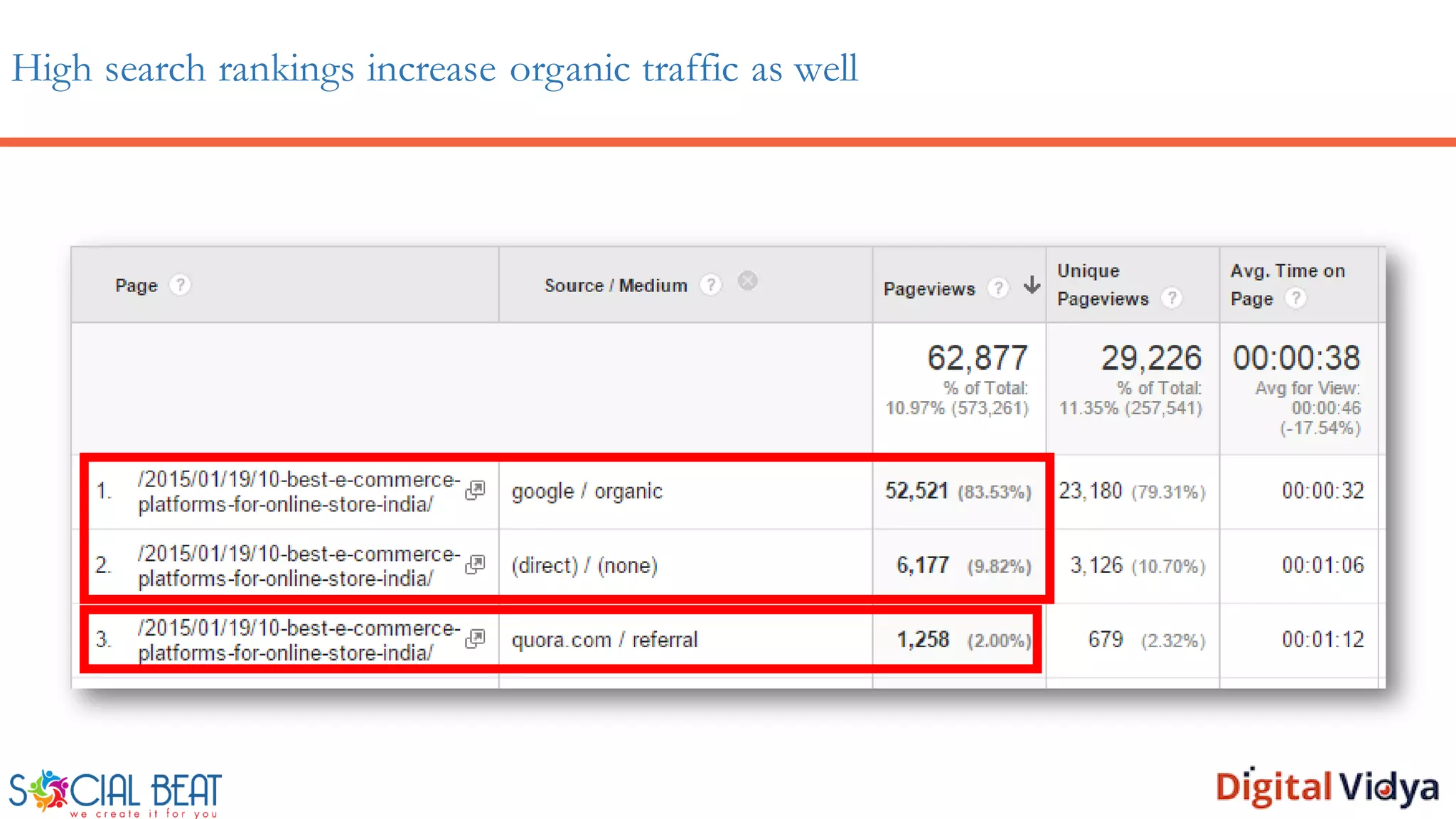Open row 3 page in new window icon
Screen dimensions: 1456x819
(475, 639)
